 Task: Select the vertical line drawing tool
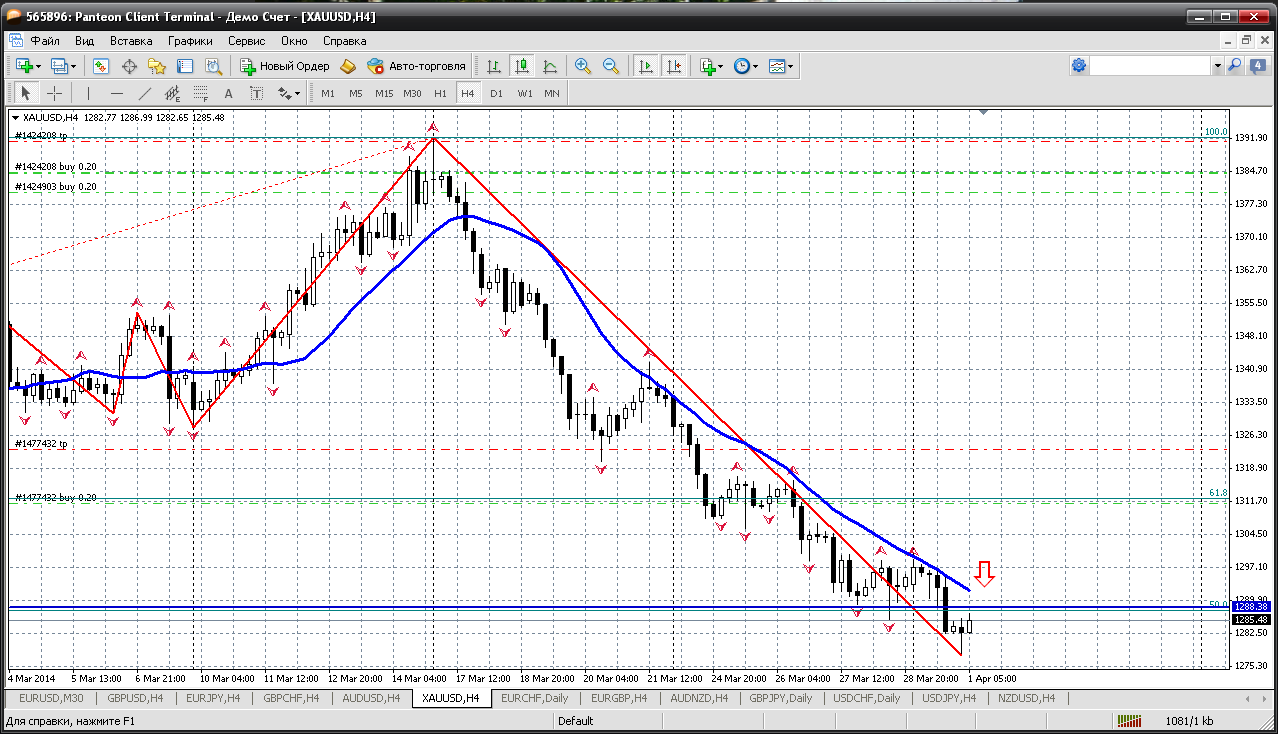point(88,93)
